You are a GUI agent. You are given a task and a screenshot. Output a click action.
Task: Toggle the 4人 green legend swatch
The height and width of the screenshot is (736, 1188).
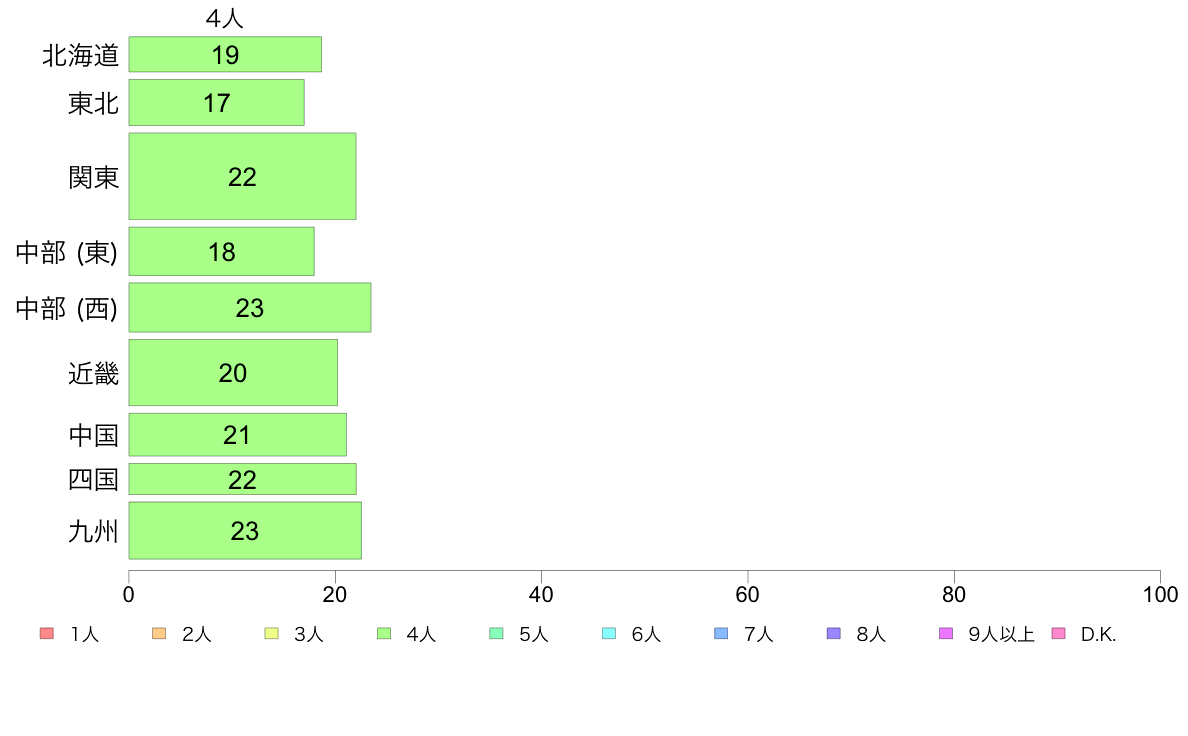click(384, 634)
